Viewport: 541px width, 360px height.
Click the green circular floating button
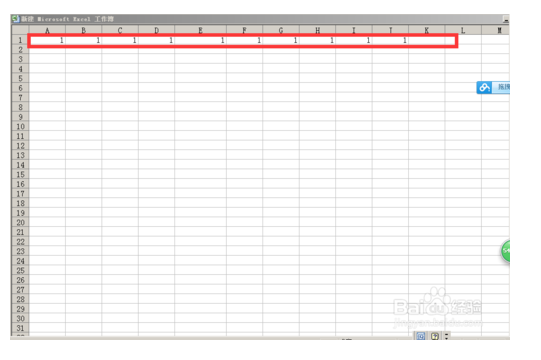tap(505, 251)
